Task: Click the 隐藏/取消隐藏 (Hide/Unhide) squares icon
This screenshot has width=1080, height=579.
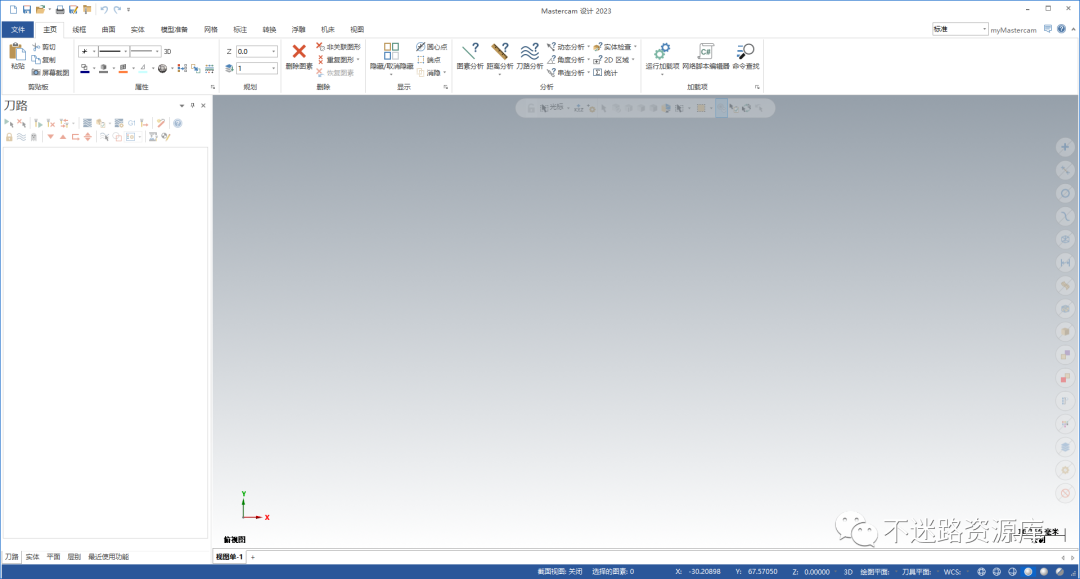Action: 391,52
